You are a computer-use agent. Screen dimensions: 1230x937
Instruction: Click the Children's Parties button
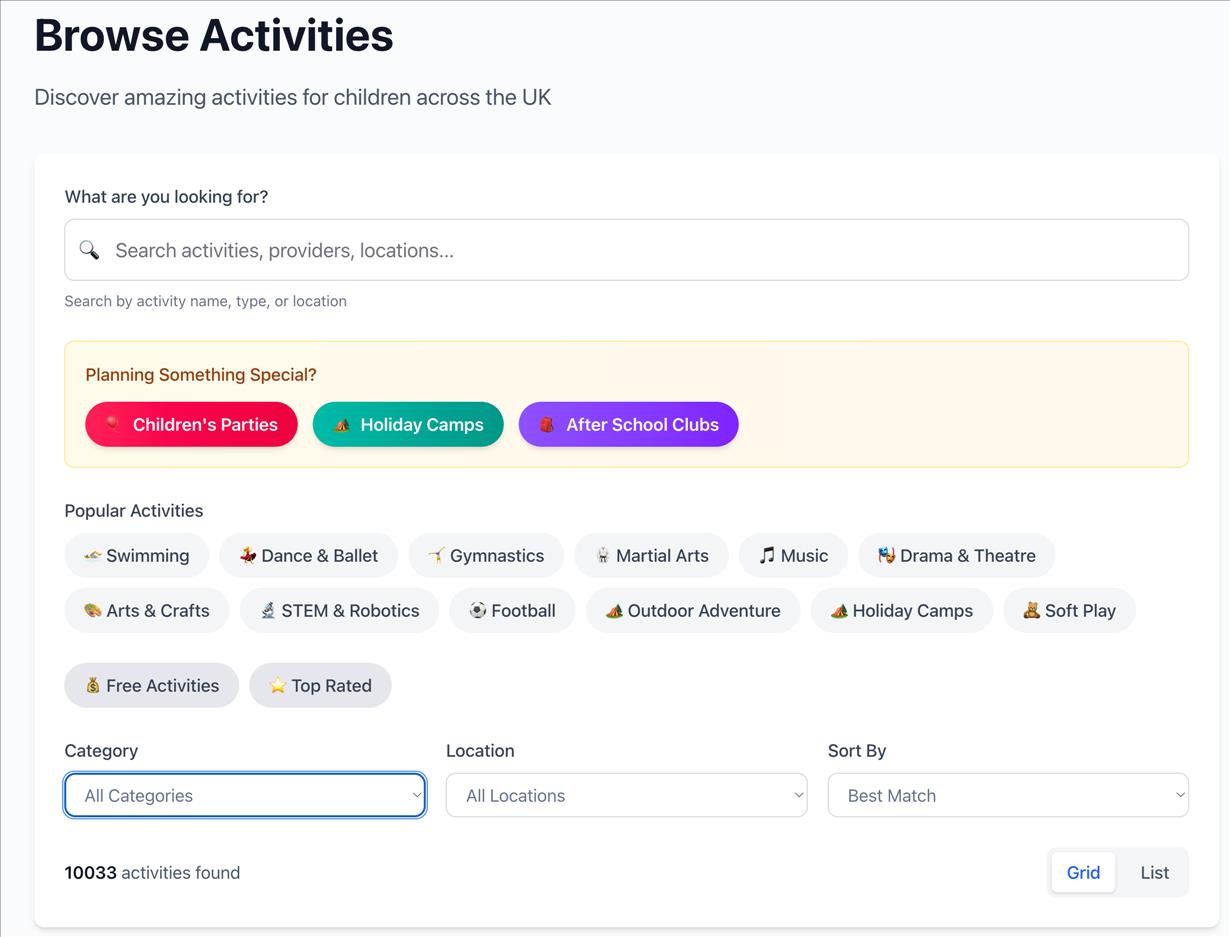[191, 424]
